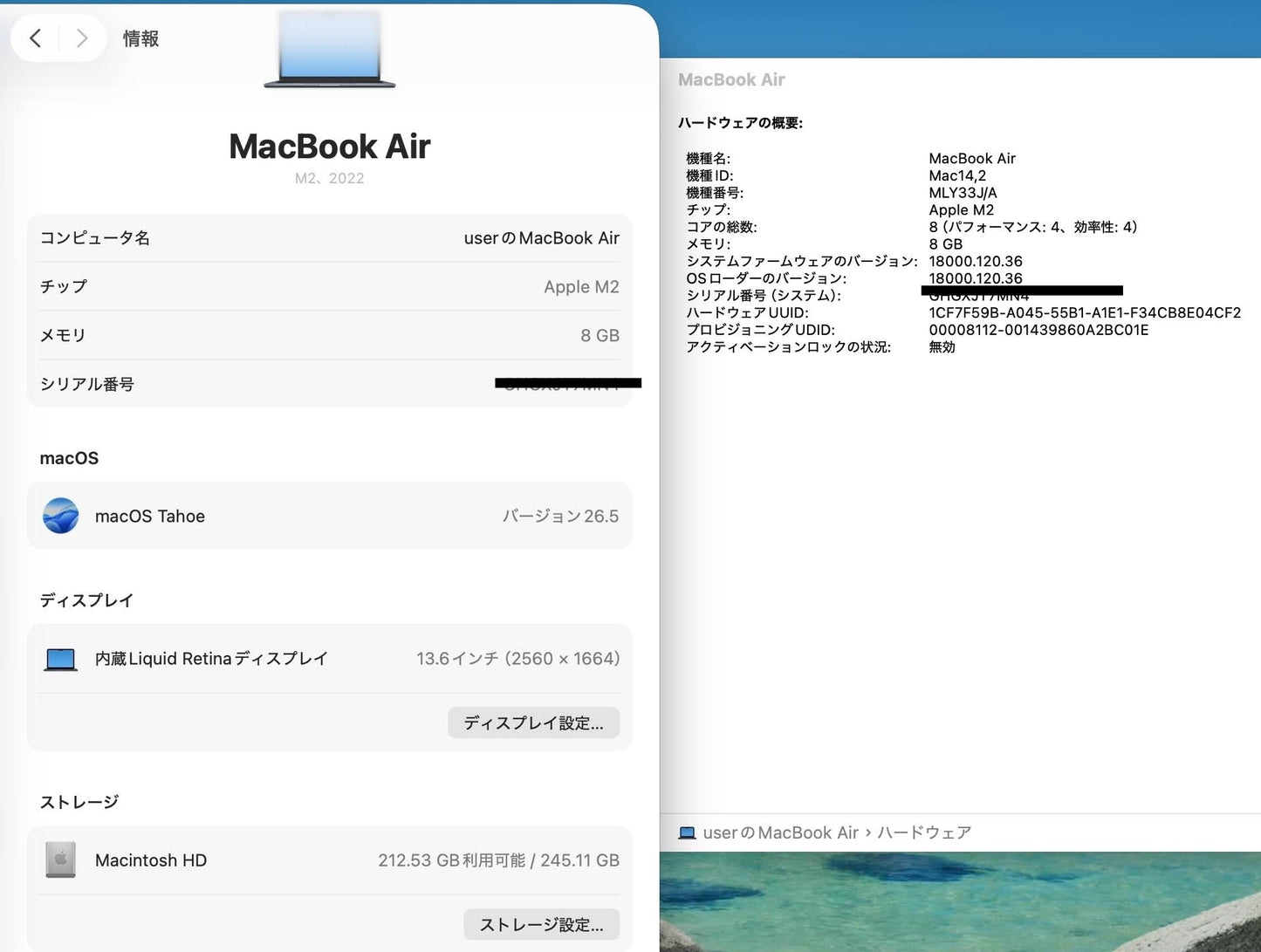Select the ハードウェアUUID value

[1085, 312]
